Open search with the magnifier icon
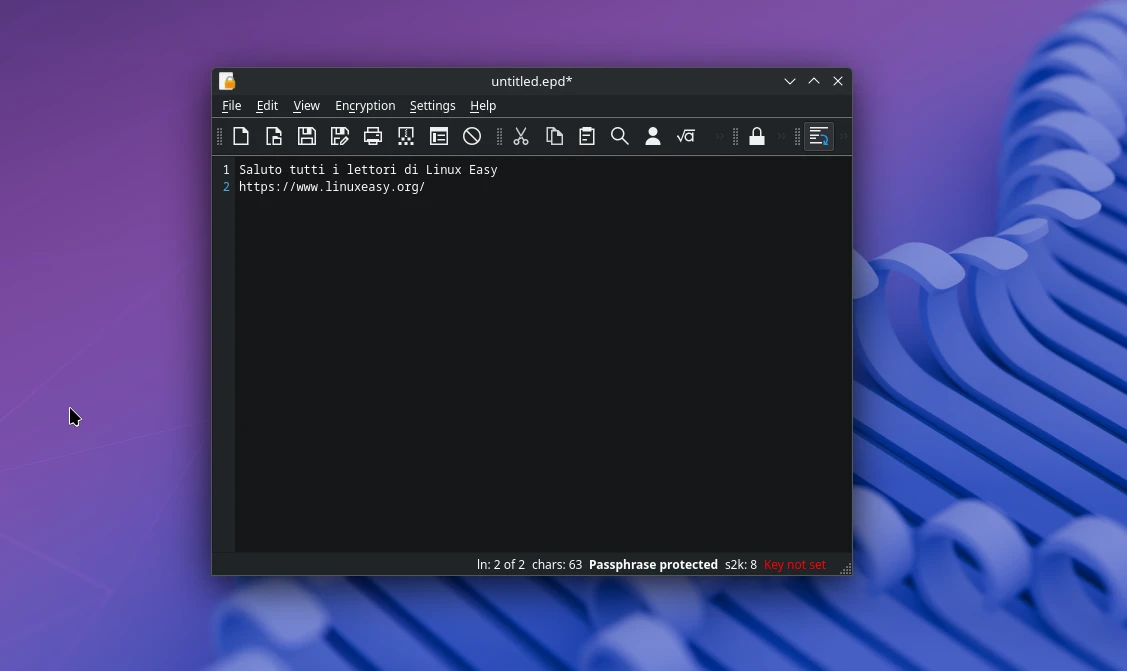 (620, 136)
